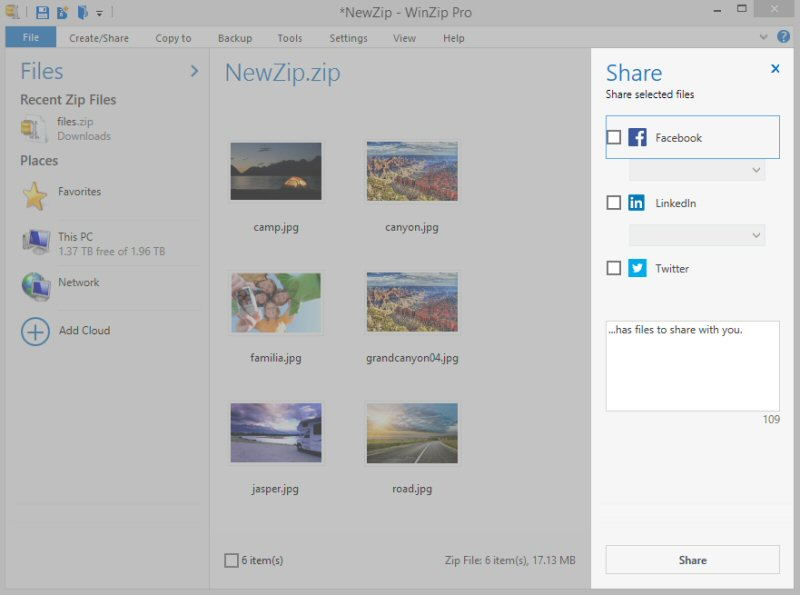Collapse the Files pane using chevron arrow
The image size is (800, 595).
coord(194,71)
